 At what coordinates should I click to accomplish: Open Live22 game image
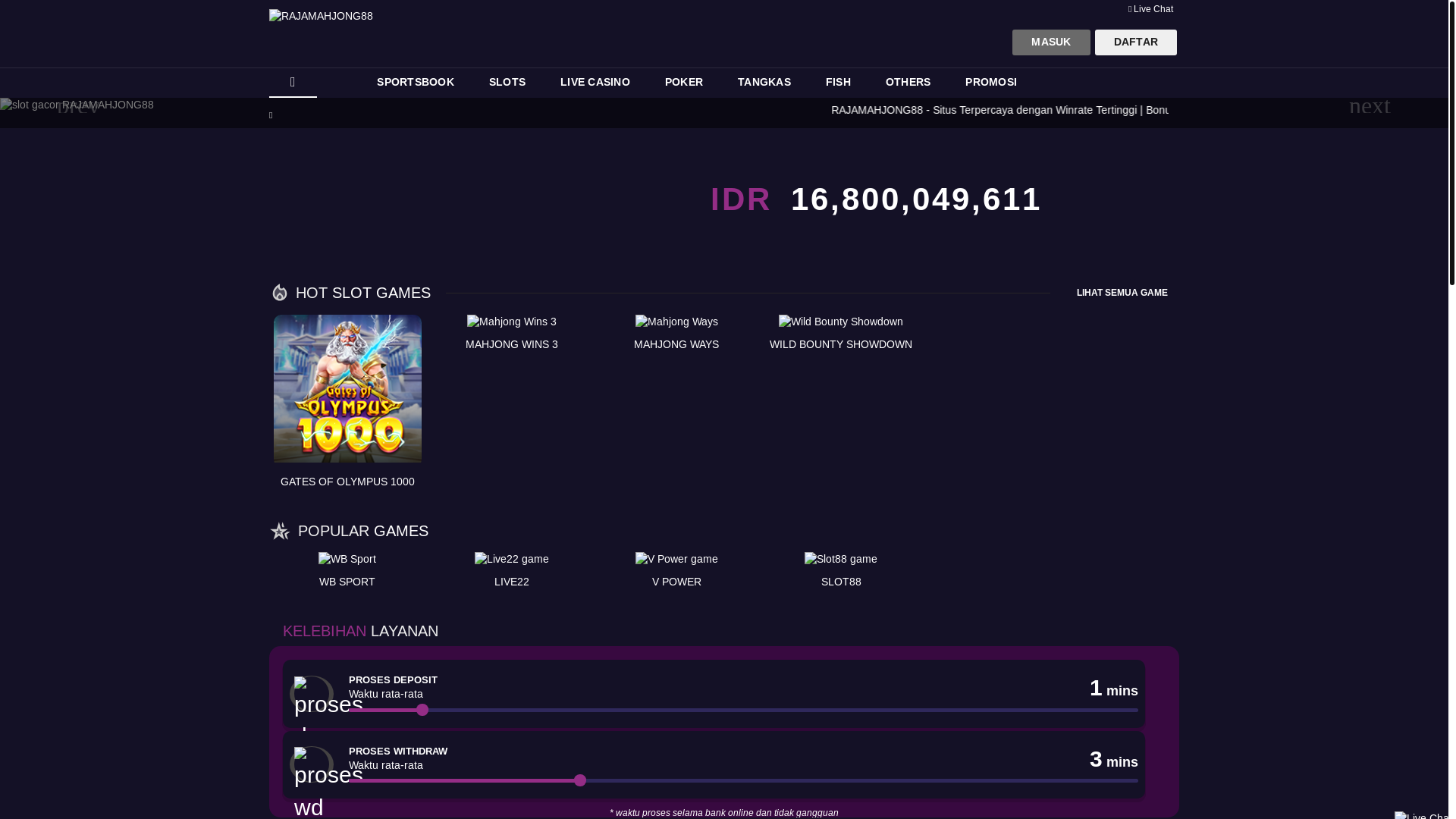tap(512, 559)
